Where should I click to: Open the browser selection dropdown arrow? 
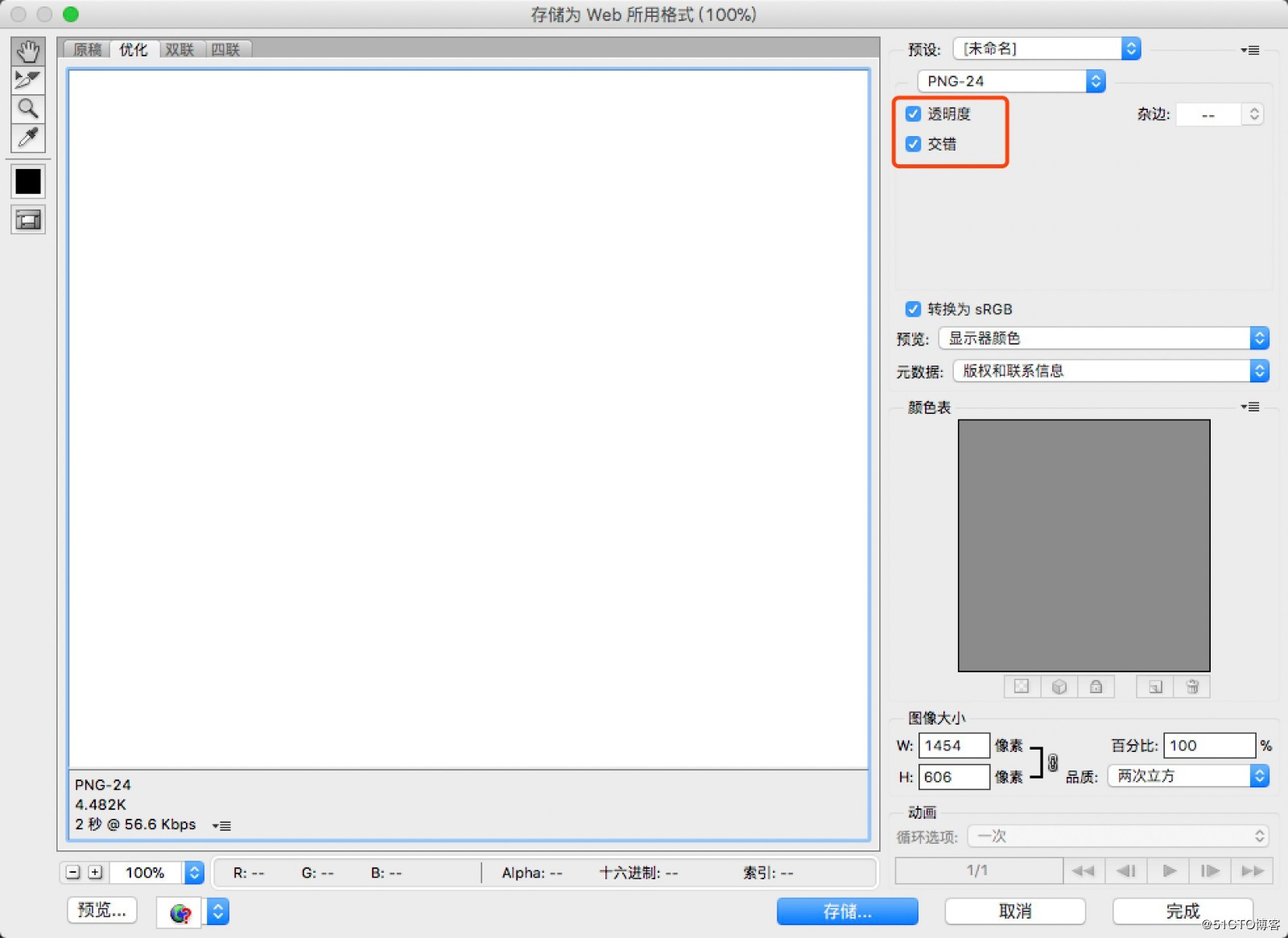point(218,912)
